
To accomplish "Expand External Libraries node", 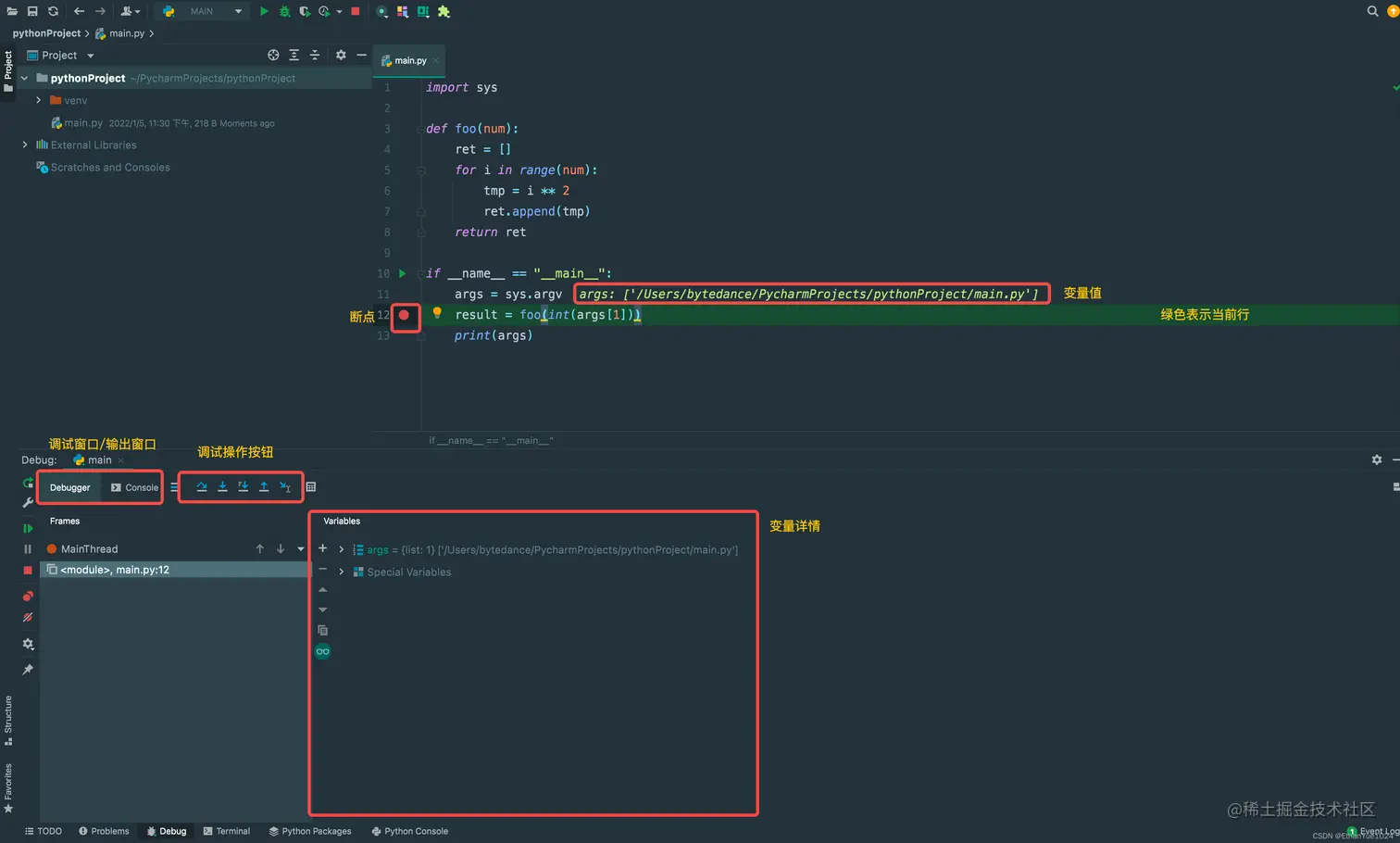I will [25, 145].
